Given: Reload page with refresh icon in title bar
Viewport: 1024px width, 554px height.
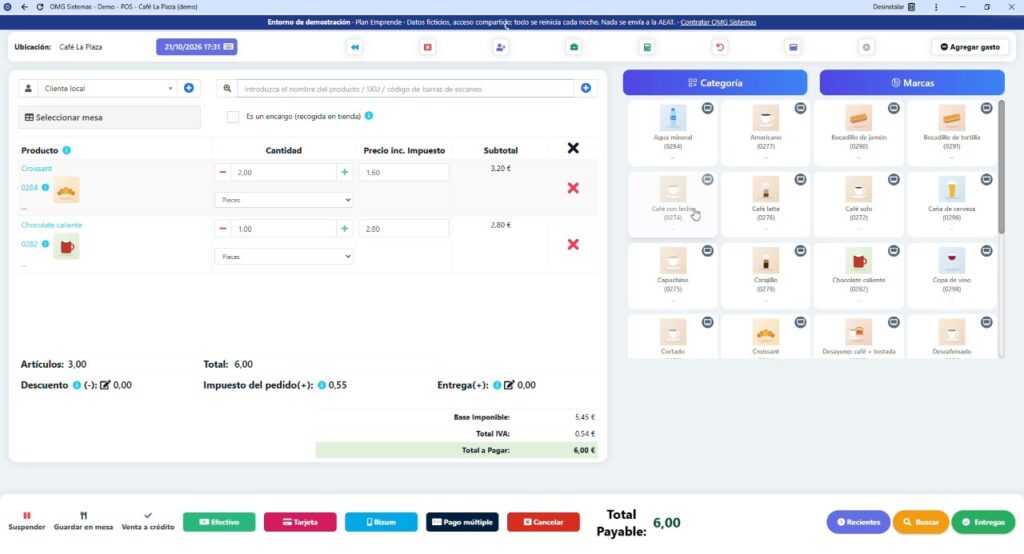Looking at the screenshot, I should click(x=40, y=7).
